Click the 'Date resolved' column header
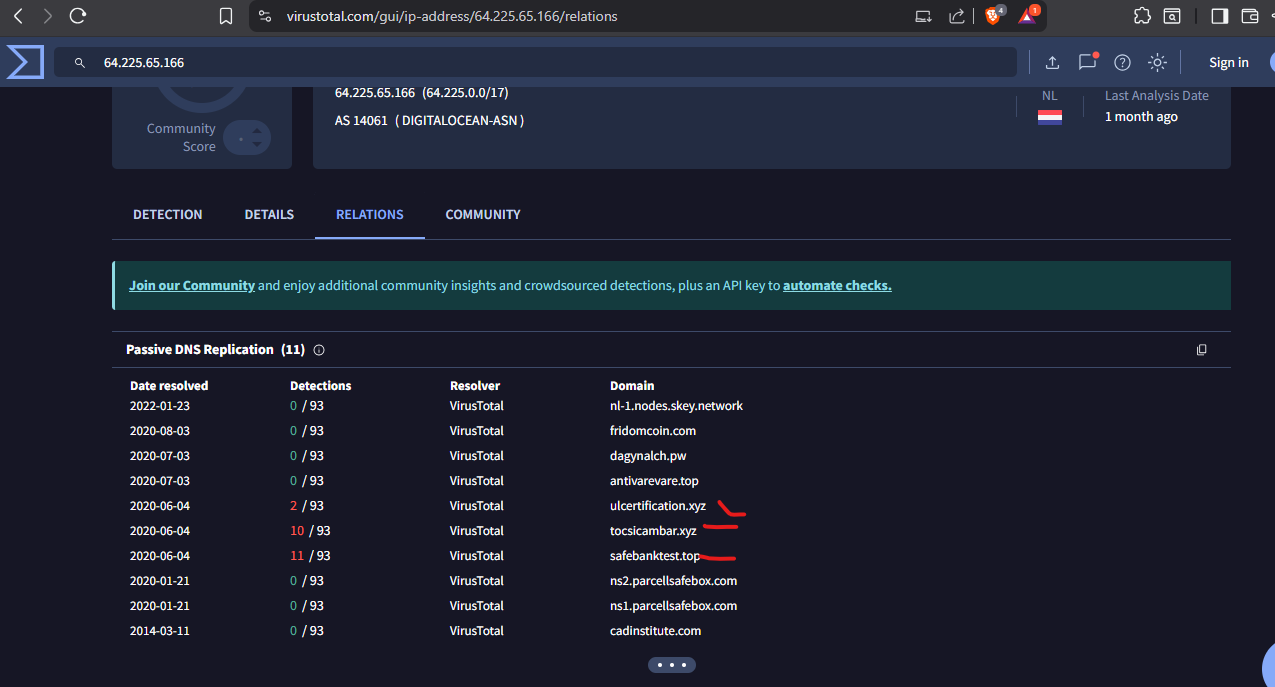1275x687 pixels. click(x=169, y=385)
